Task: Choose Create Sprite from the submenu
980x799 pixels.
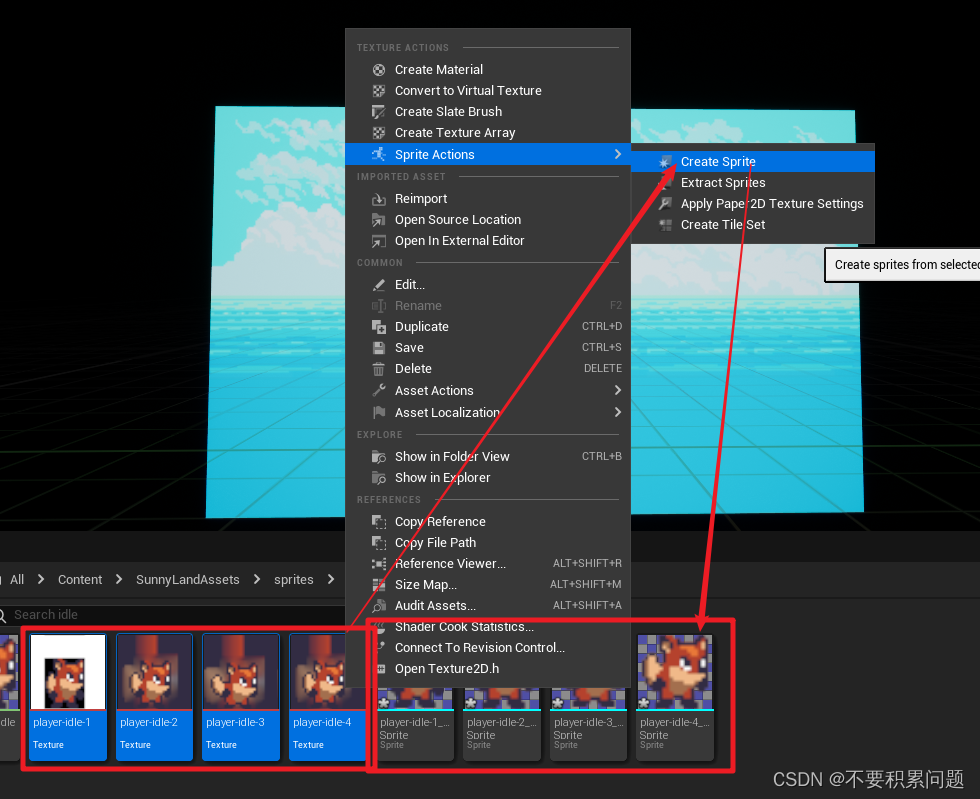Action: point(752,162)
